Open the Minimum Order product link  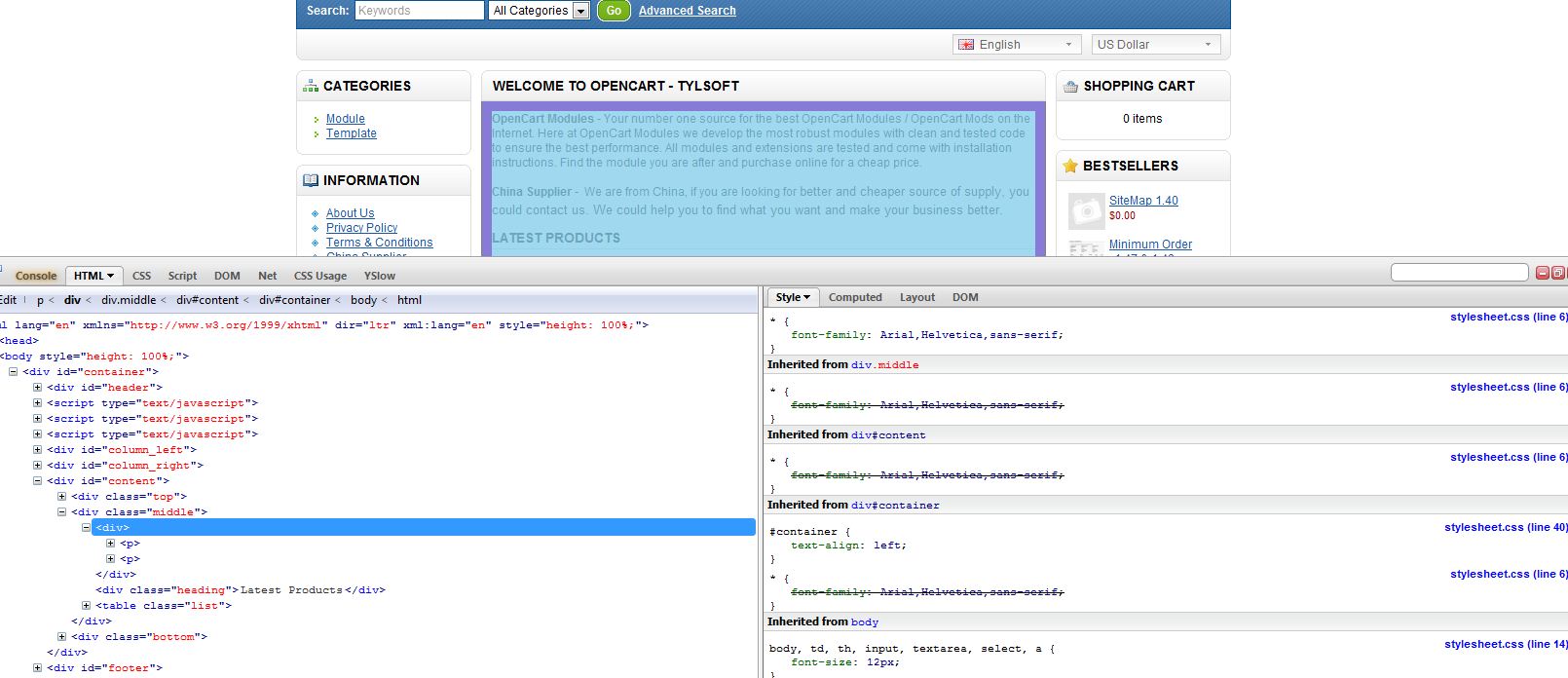(x=1150, y=245)
